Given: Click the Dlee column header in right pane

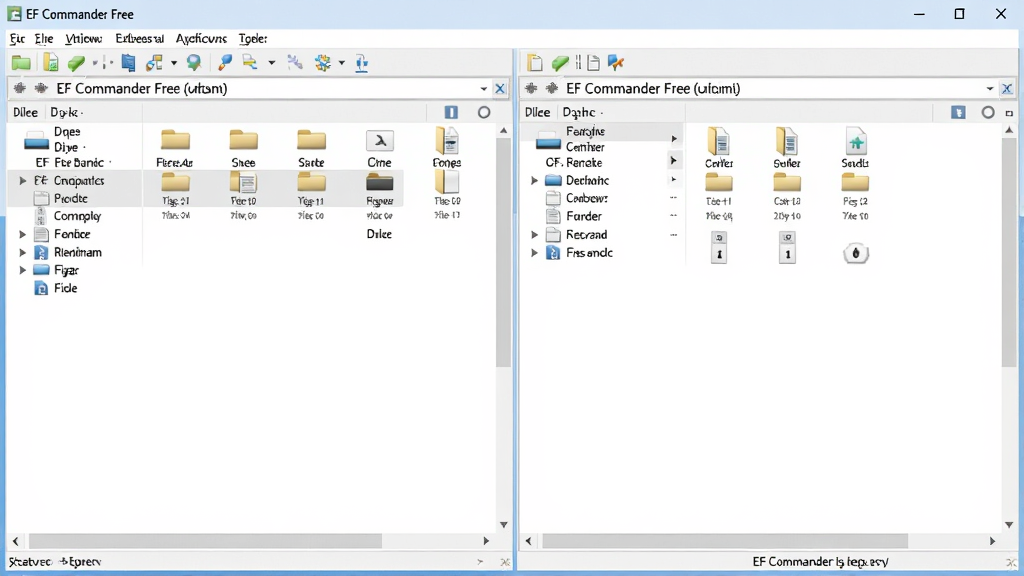Looking at the screenshot, I should coord(537,112).
